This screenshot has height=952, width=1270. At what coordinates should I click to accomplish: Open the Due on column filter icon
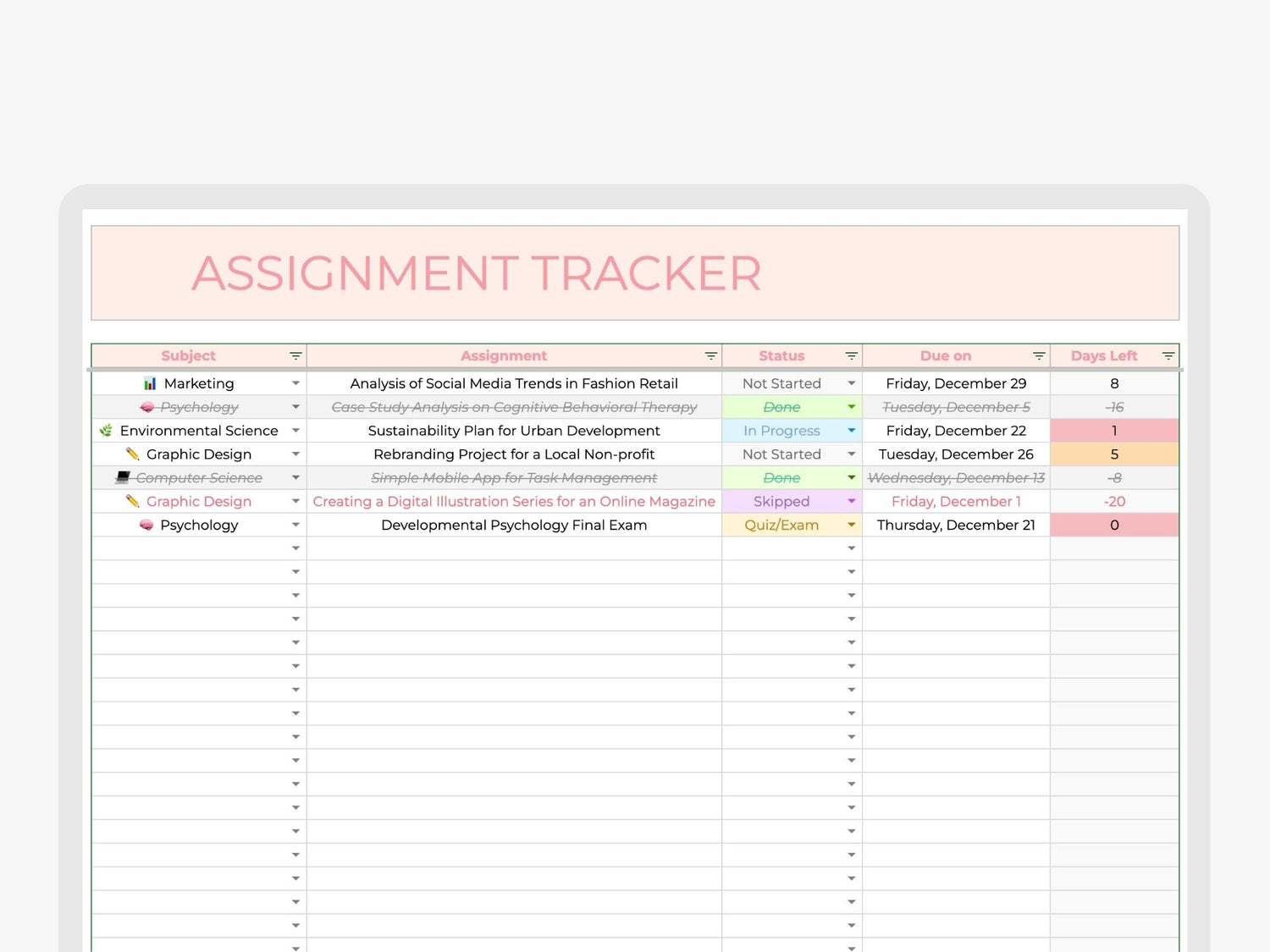pyautogui.click(x=1039, y=356)
